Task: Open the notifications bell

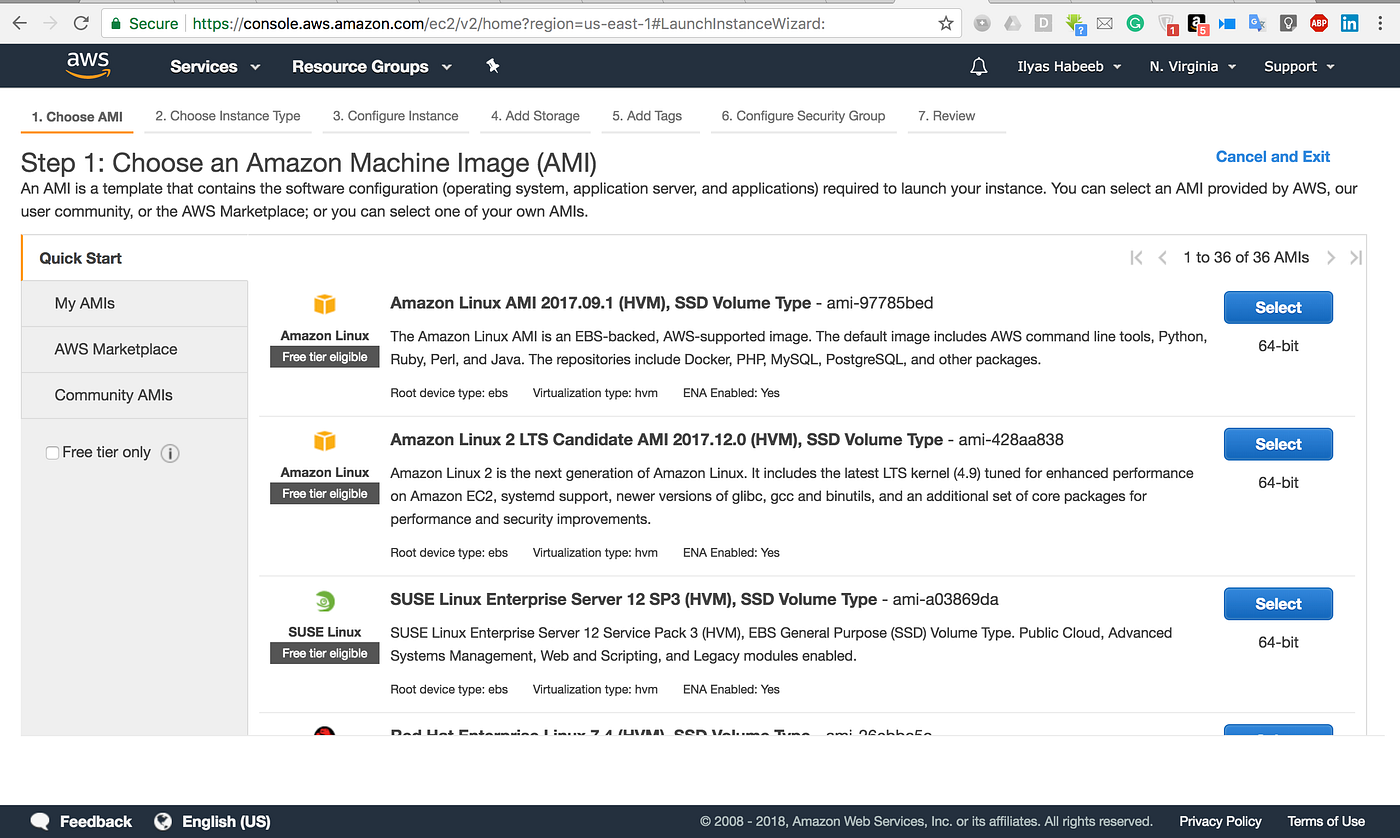Action: tap(978, 66)
